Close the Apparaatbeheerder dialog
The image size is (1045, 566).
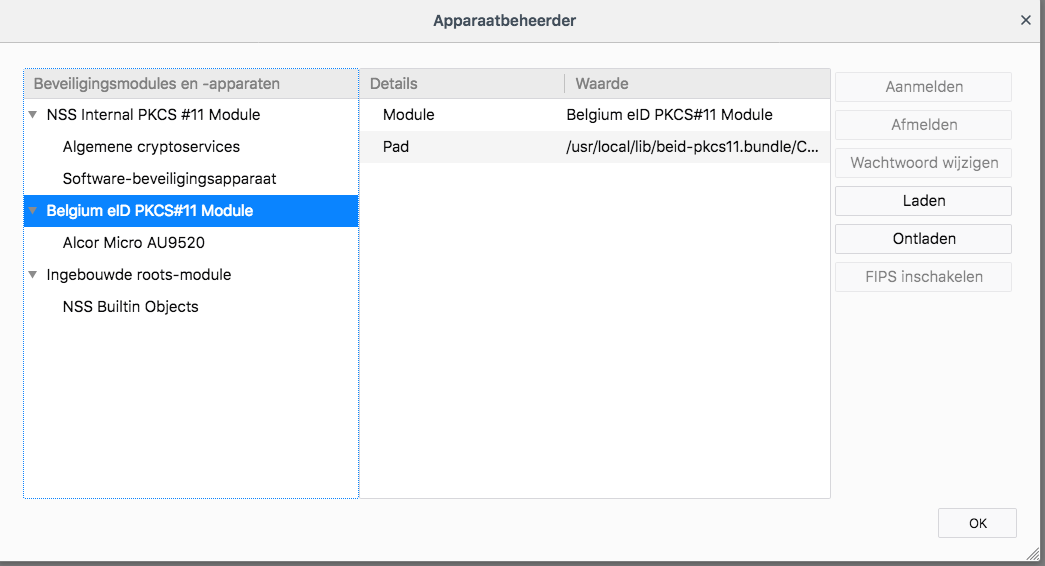(x=1025, y=20)
